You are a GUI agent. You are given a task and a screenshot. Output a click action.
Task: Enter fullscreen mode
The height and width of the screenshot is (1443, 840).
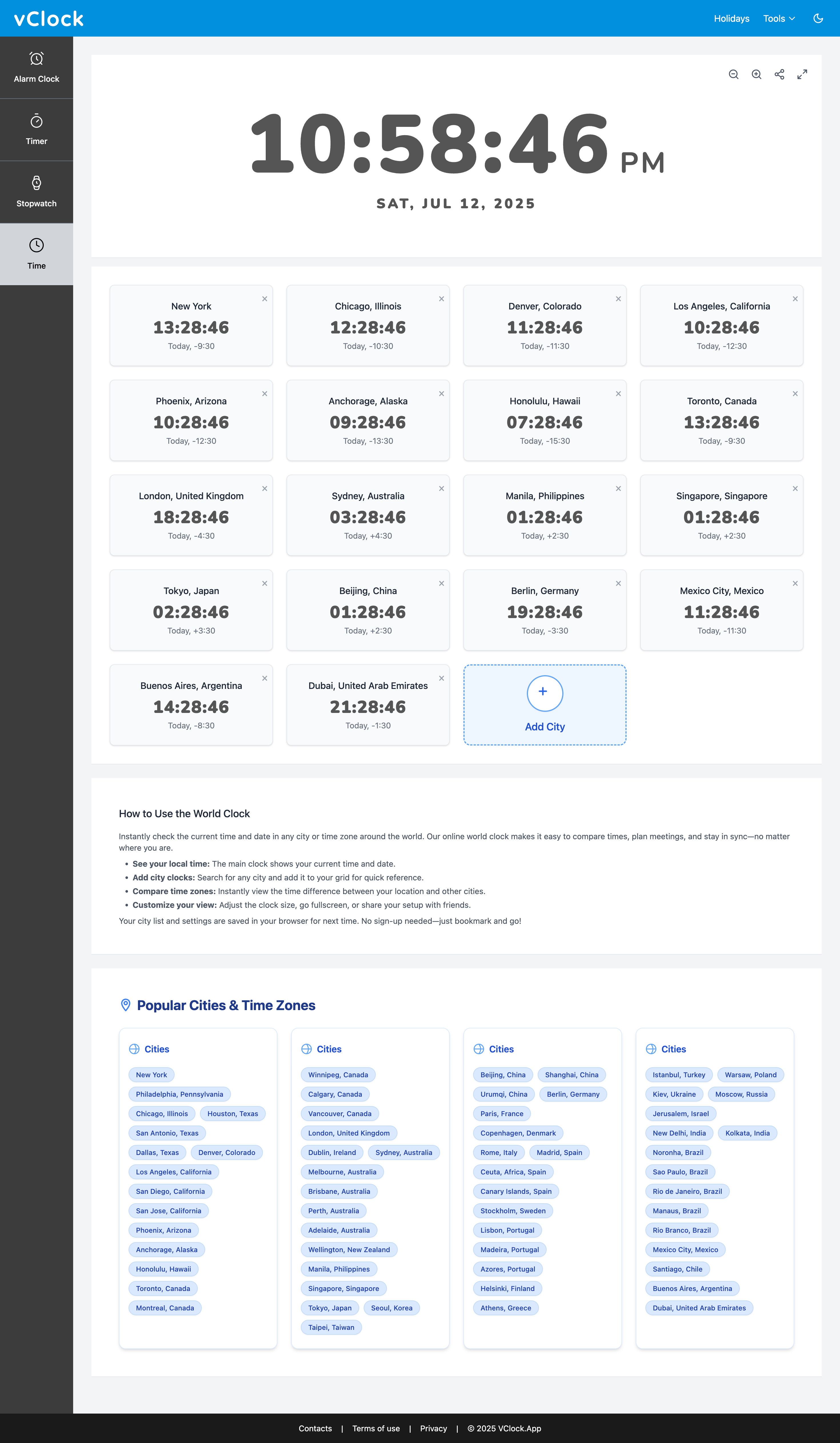point(802,75)
